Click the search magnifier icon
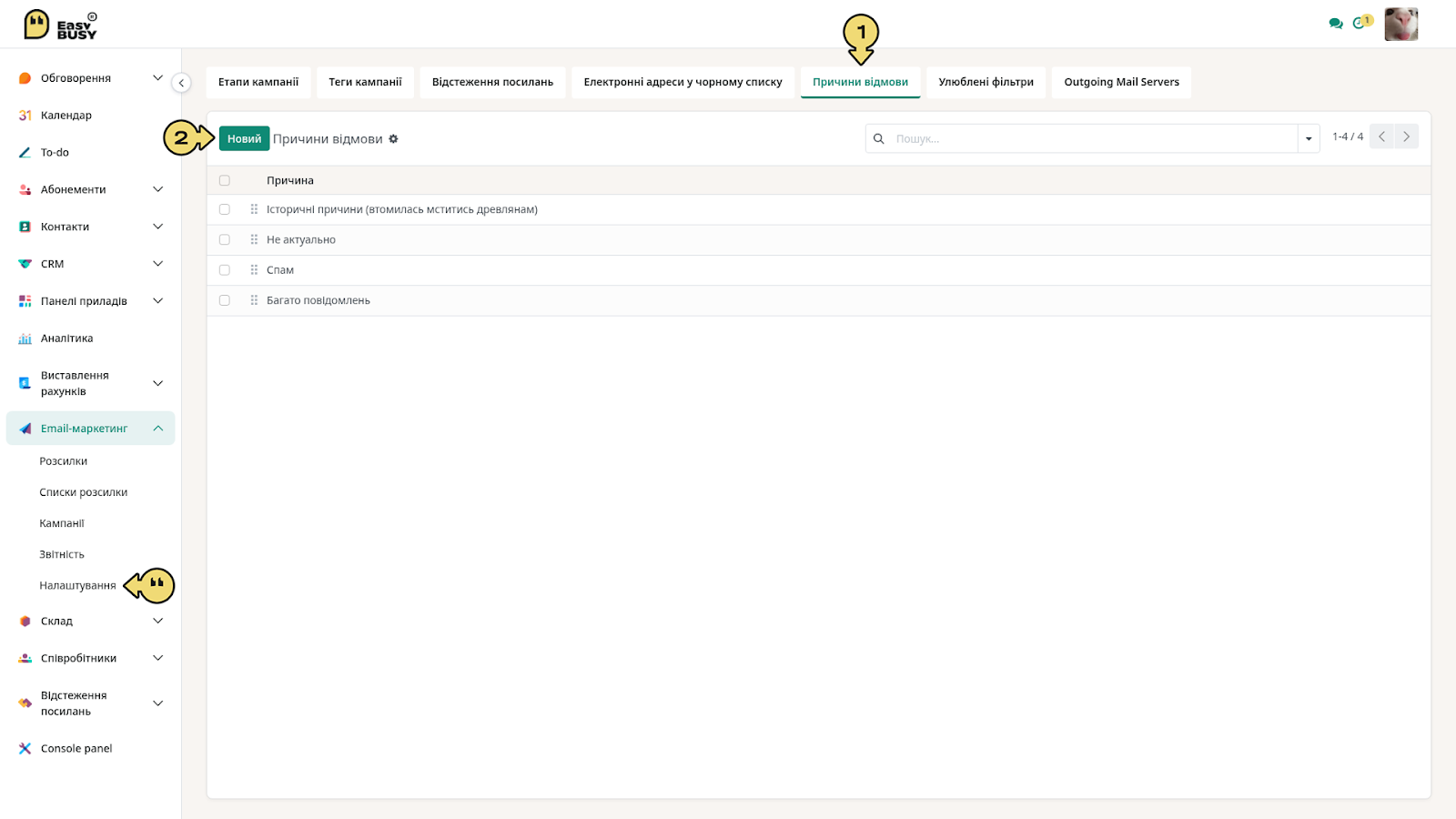1456x819 pixels. pos(878,139)
